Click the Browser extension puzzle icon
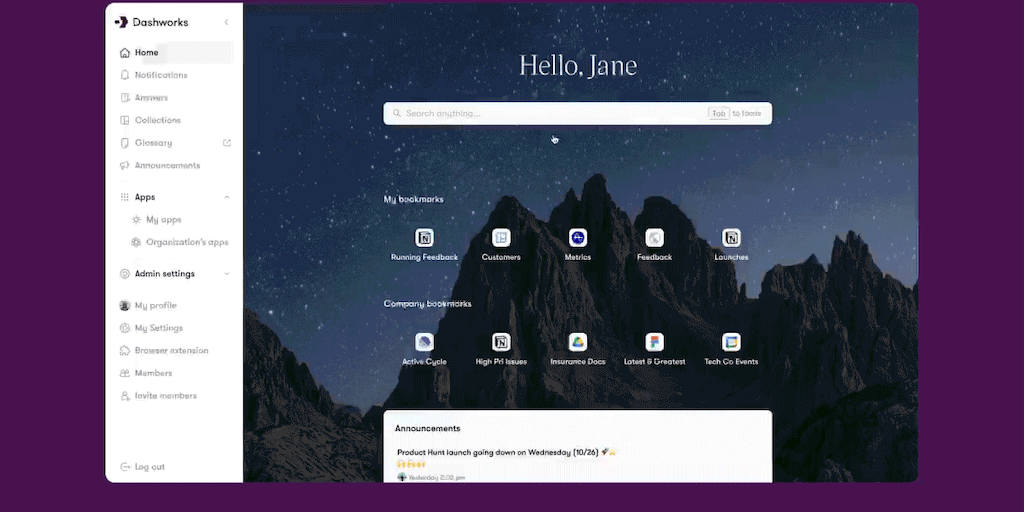The width and height of the screenshot is (1024, 512). pos(125,351)
